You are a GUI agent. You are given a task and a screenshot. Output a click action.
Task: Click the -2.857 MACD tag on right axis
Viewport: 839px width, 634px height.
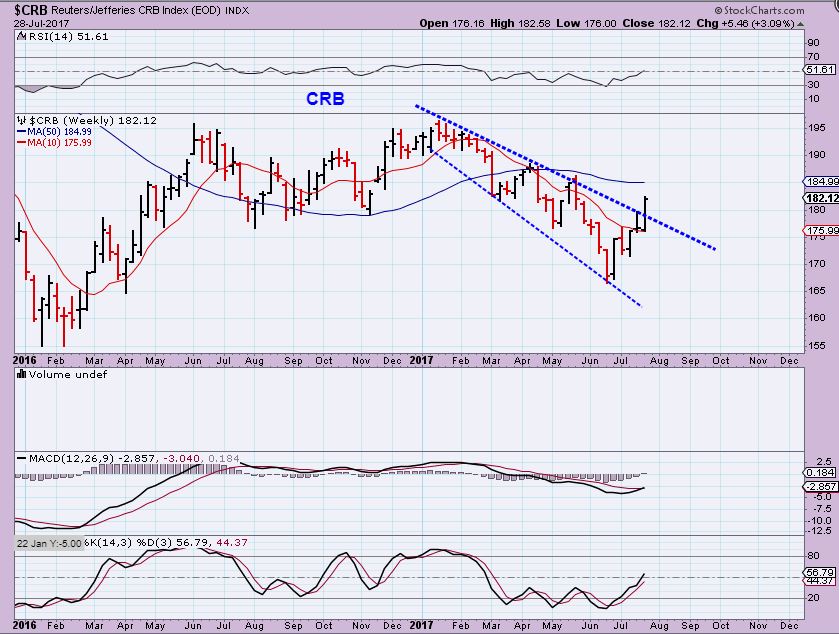pos(820,486)
